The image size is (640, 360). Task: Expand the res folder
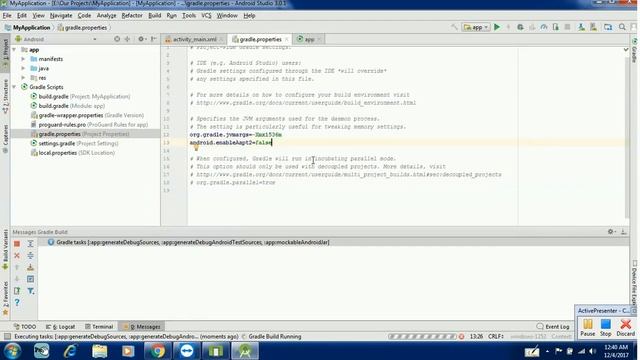pyautogui.click(x=23, y=78)
